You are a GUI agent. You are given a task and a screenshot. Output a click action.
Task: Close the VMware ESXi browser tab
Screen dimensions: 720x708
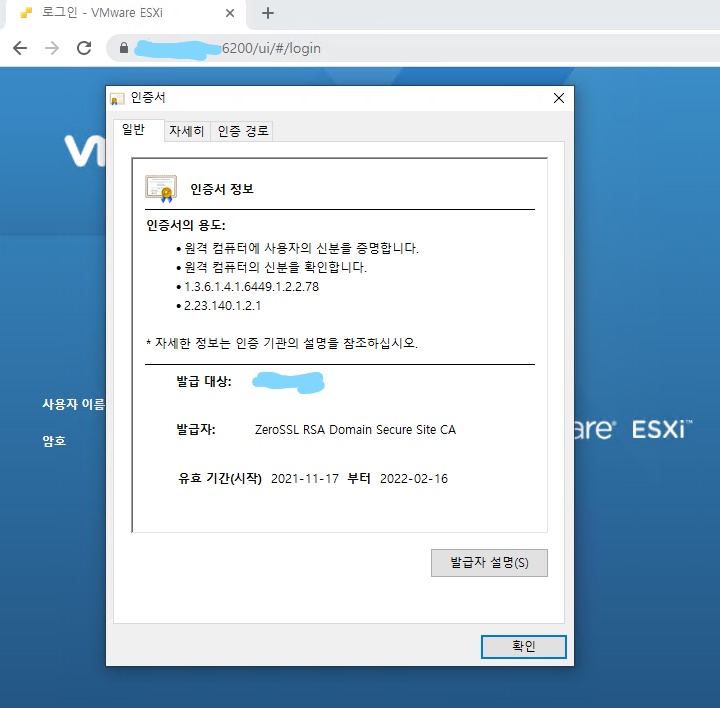pos(230,13)
